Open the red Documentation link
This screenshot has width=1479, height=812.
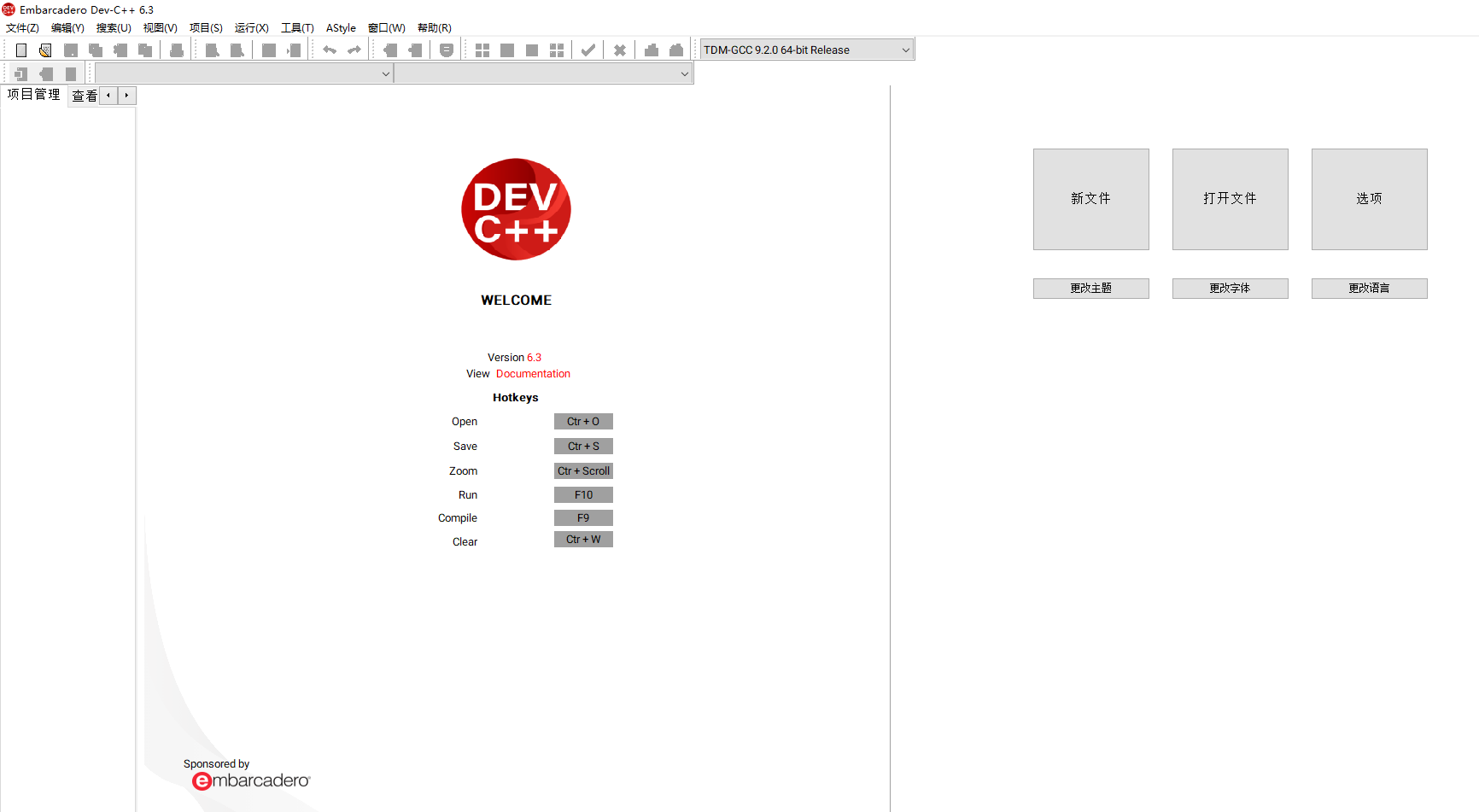(533, 374)
